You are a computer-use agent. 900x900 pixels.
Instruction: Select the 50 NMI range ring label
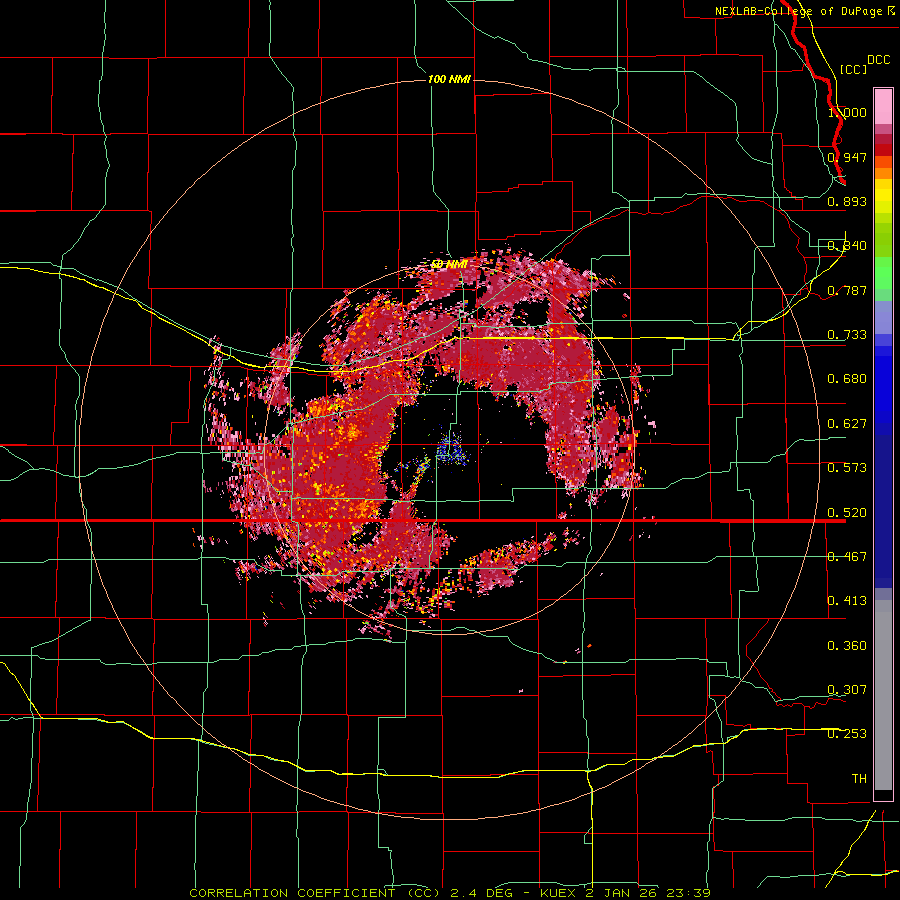coord(449,264)
